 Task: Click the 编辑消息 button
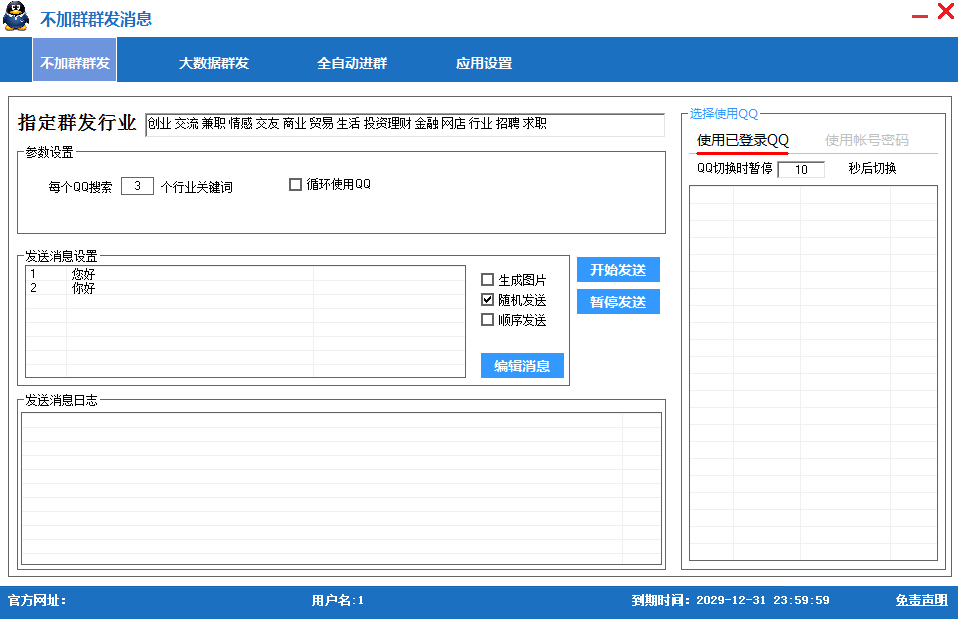point(522,365)
